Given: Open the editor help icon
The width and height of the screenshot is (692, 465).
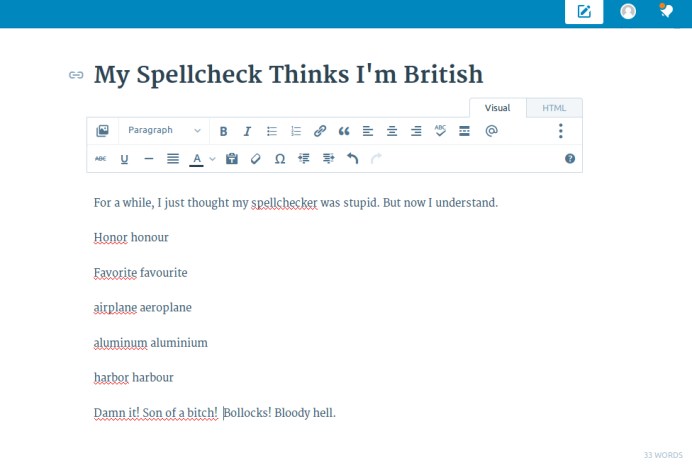Looking at the screenshot, I should pyautogui.click(x=570, y=159).
